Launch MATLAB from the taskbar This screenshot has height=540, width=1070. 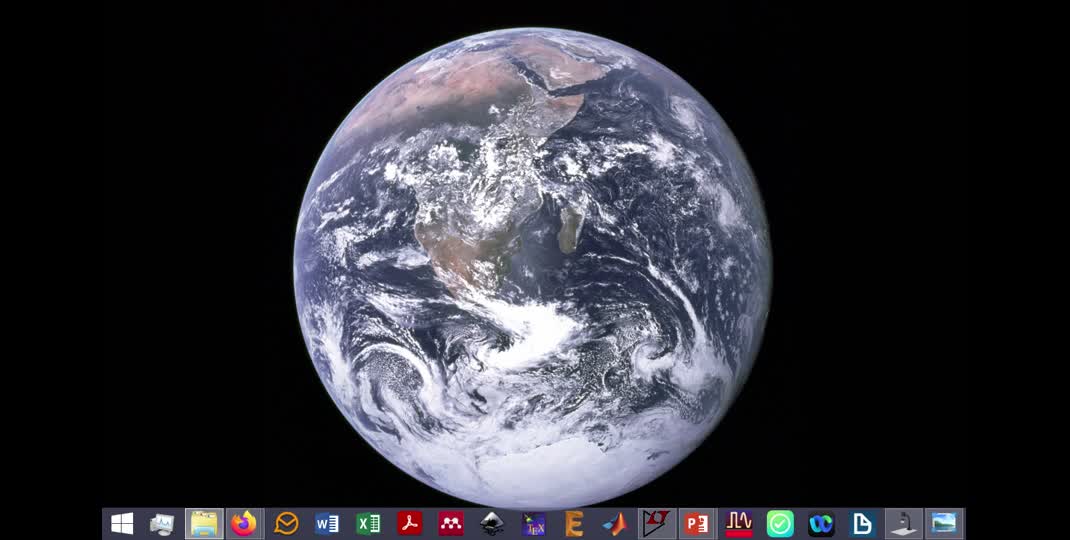coord(615,524)
